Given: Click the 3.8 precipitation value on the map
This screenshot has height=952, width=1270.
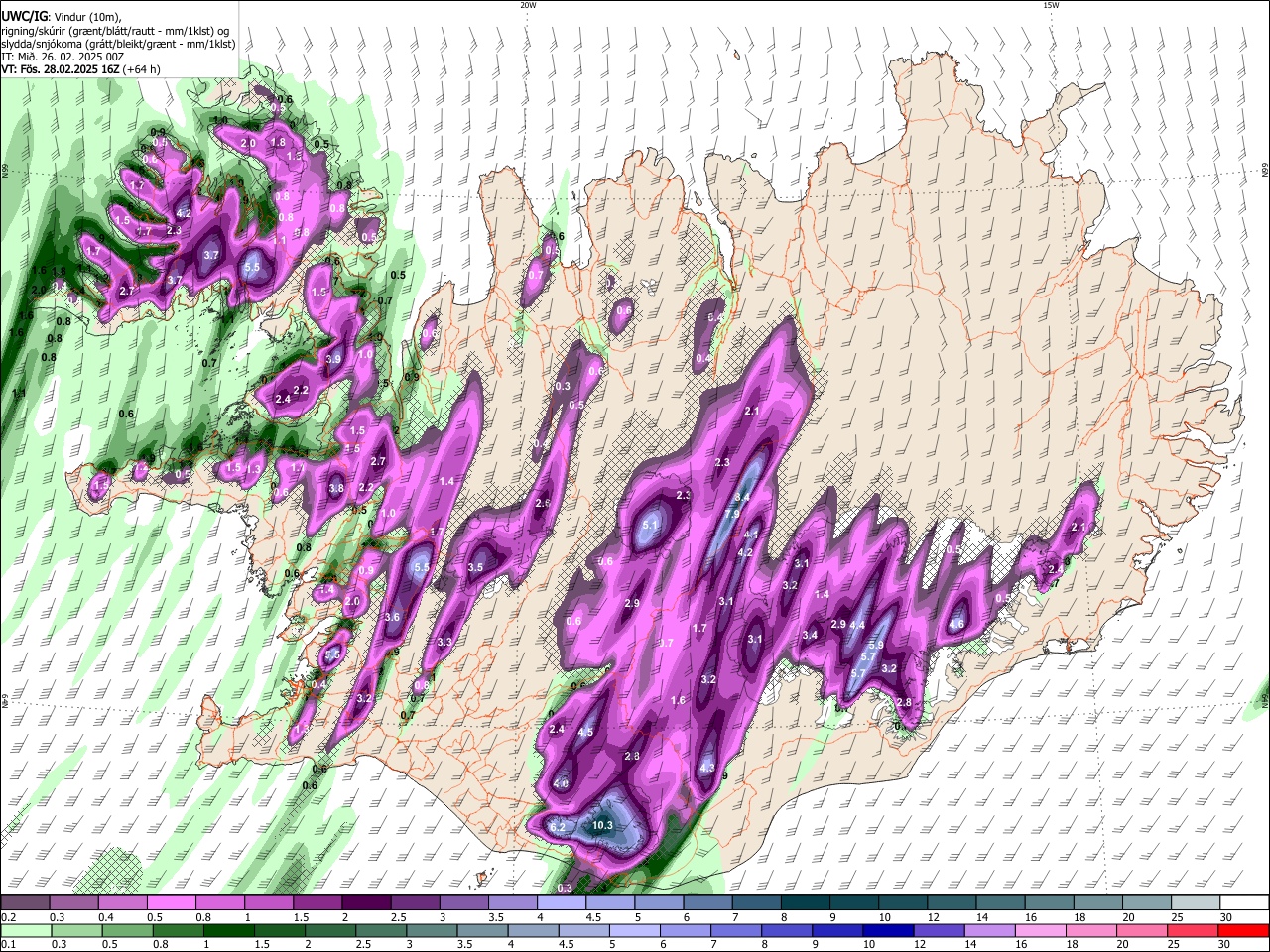Looking at the screenshot, I should click(x=336, y=488).
